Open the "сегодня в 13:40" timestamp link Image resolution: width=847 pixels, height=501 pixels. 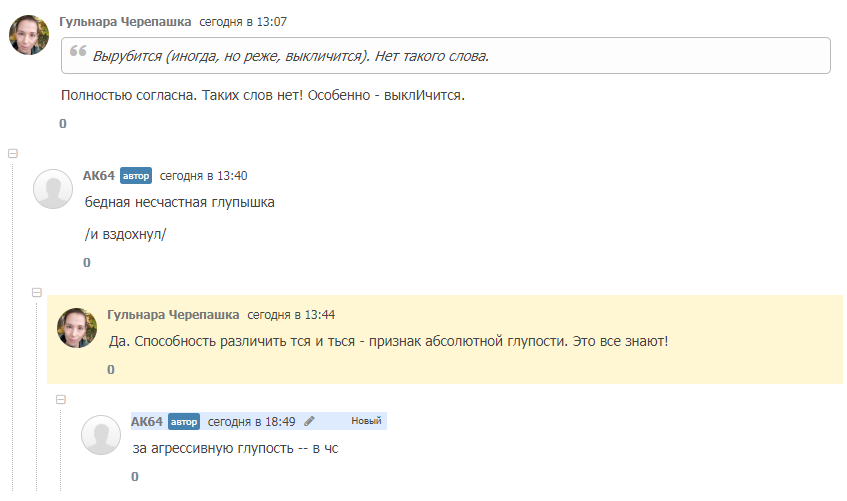203,175
